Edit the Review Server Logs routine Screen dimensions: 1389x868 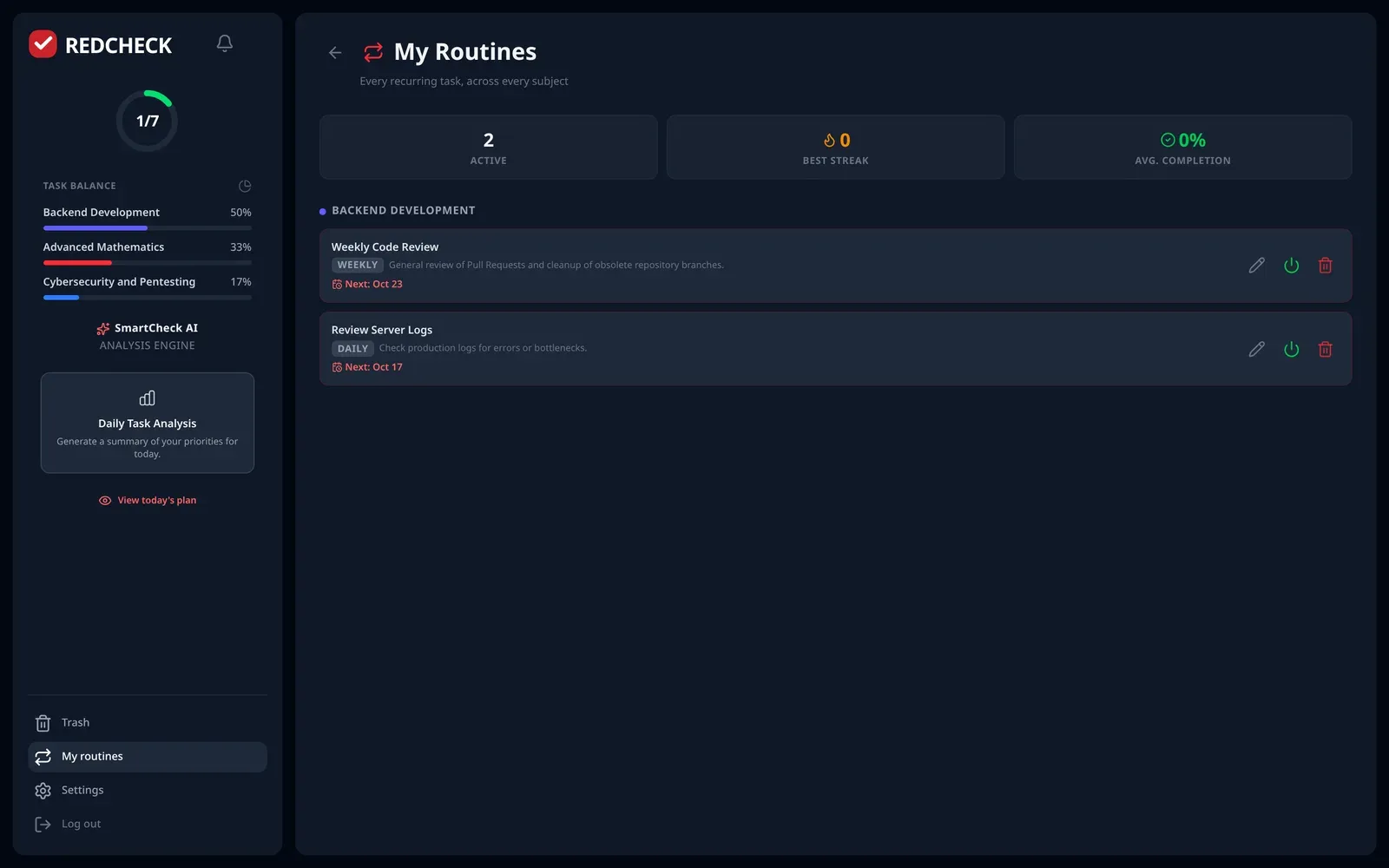1256,349
